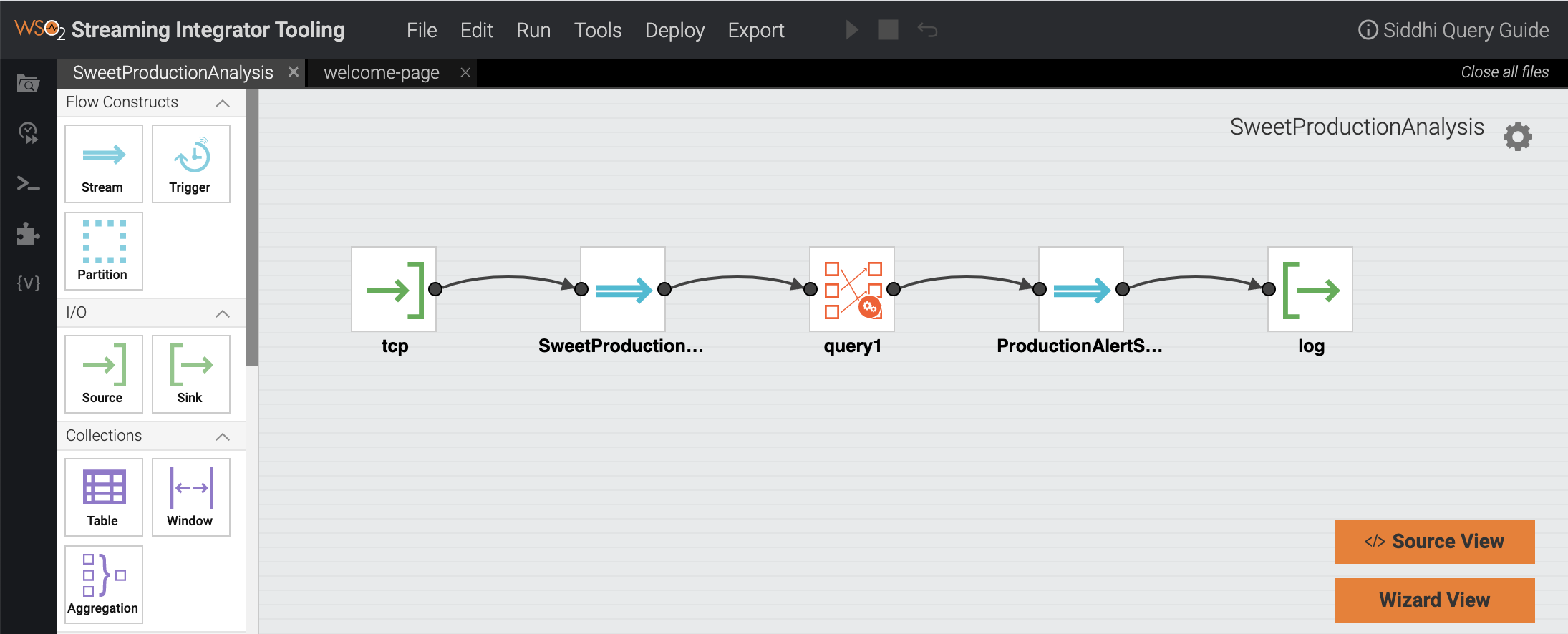Screen dimensions: 1568x634
Task: Run the Siddhi app with play button
Action: click(852, 30)
